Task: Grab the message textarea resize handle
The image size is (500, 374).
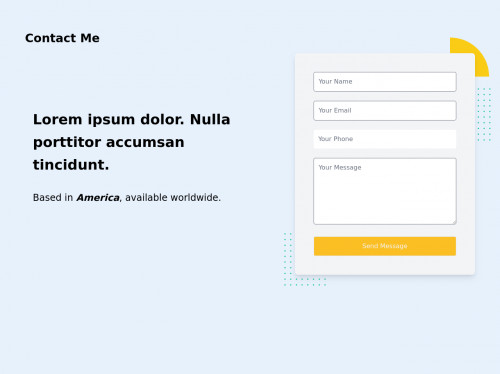Action: [x=454, y=222]
